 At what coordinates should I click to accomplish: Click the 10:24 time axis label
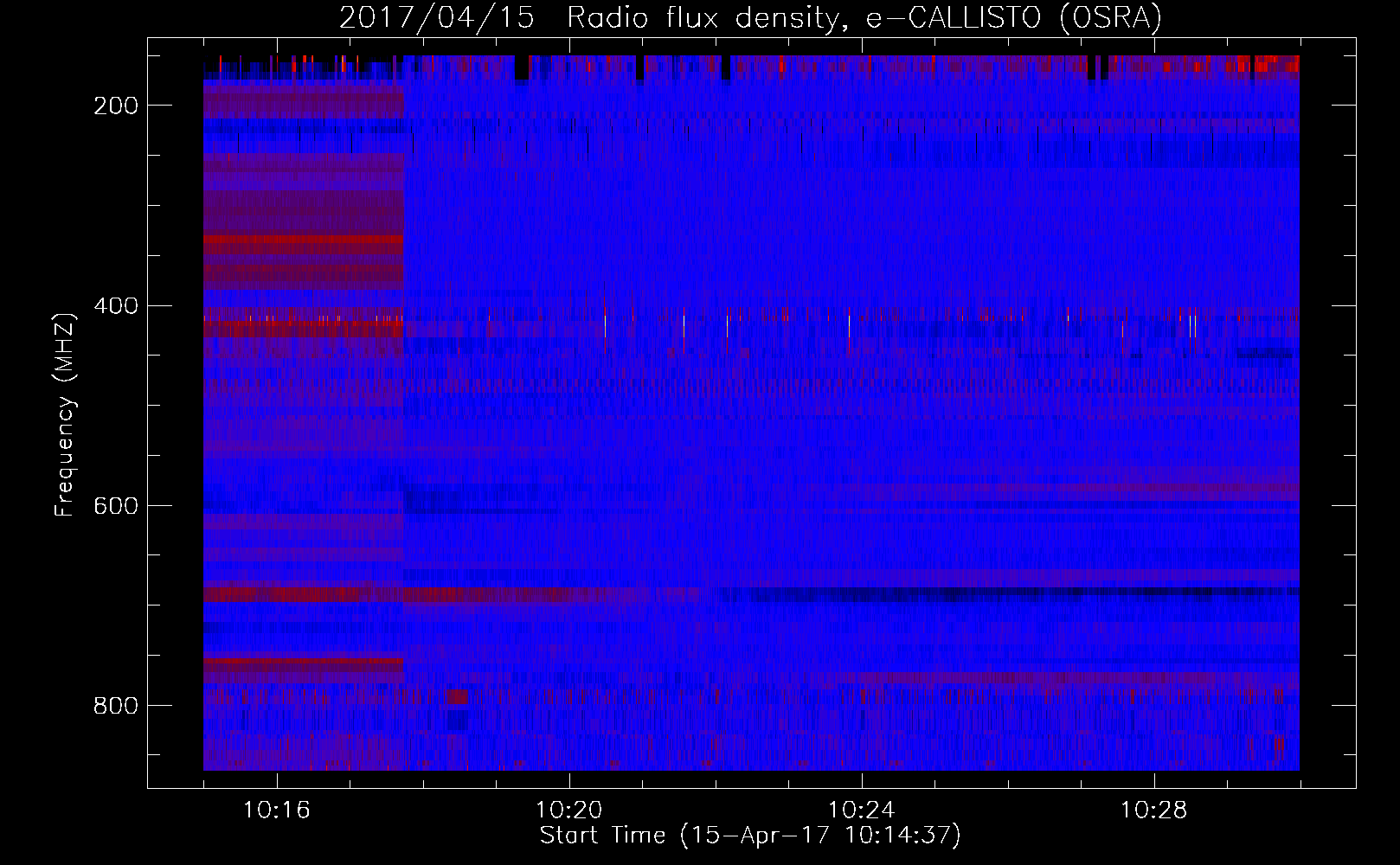coord(861,811)
